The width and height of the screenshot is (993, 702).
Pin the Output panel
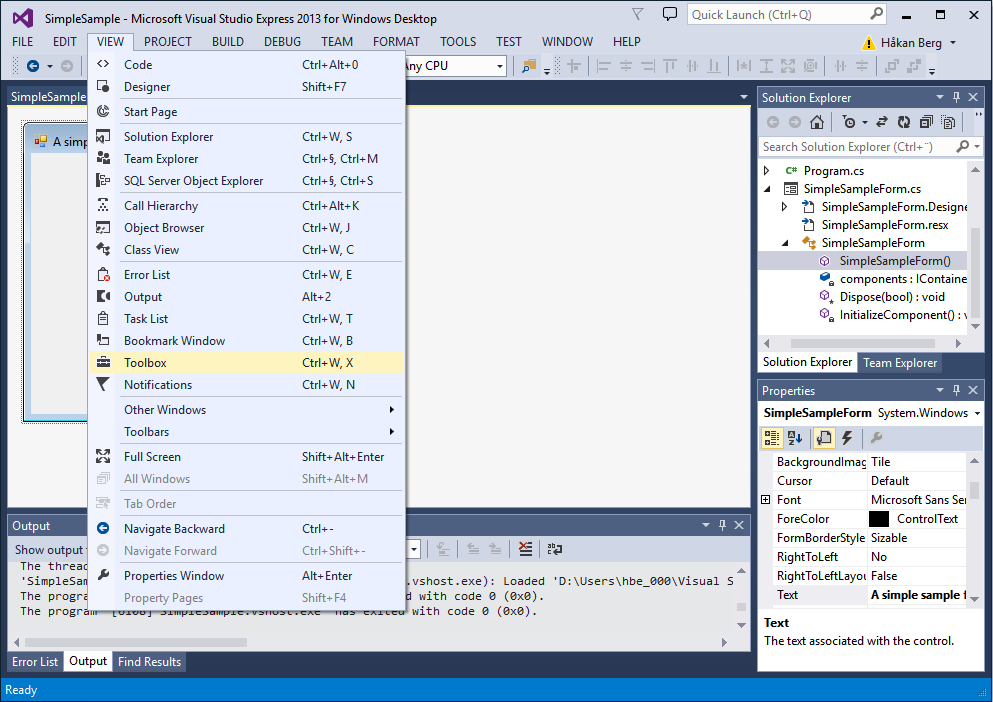pyautogui.click(x=723, y=525)
